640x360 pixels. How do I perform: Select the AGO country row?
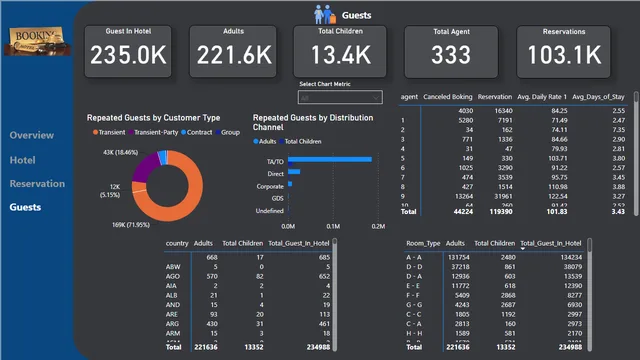click(248, 276)
